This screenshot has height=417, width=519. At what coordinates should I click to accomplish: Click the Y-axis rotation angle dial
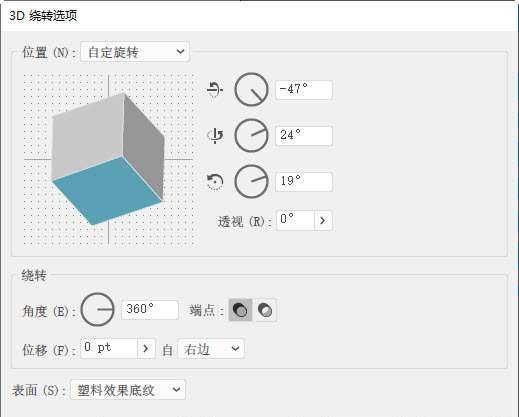pos(251,136)
